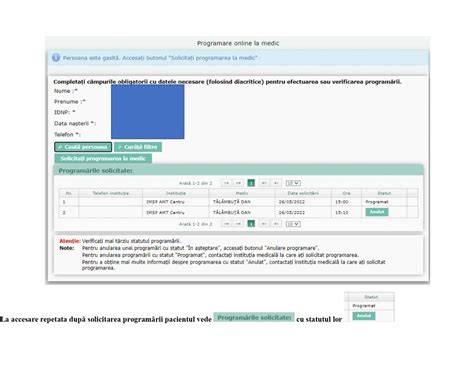Click the Programările solicitate panel header
This screenshot has height=368, width=474.
click(x=238, y=170)
